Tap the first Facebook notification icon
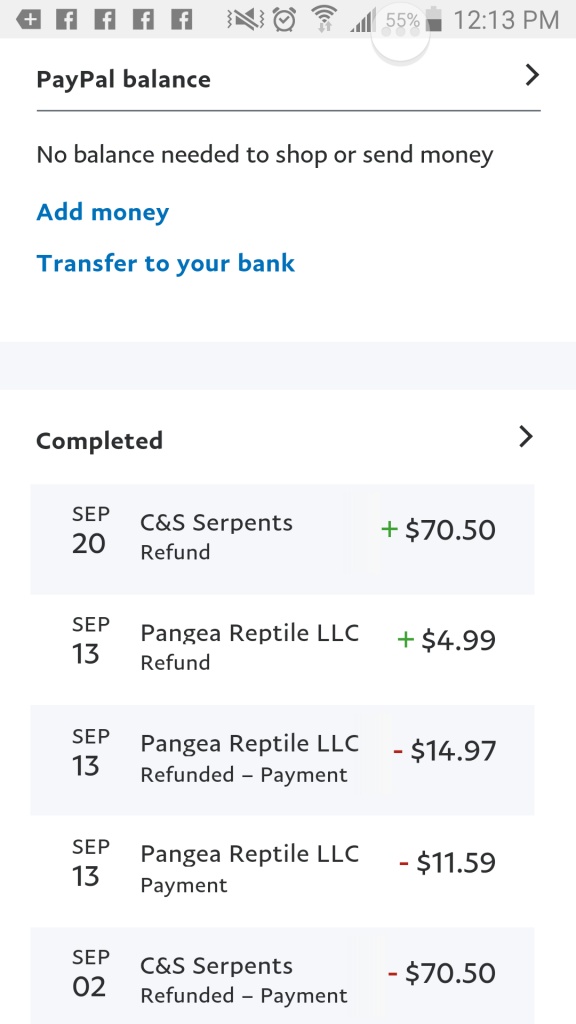The width and height of the screenshot is (576, 1024). click(x=66, y=20)
